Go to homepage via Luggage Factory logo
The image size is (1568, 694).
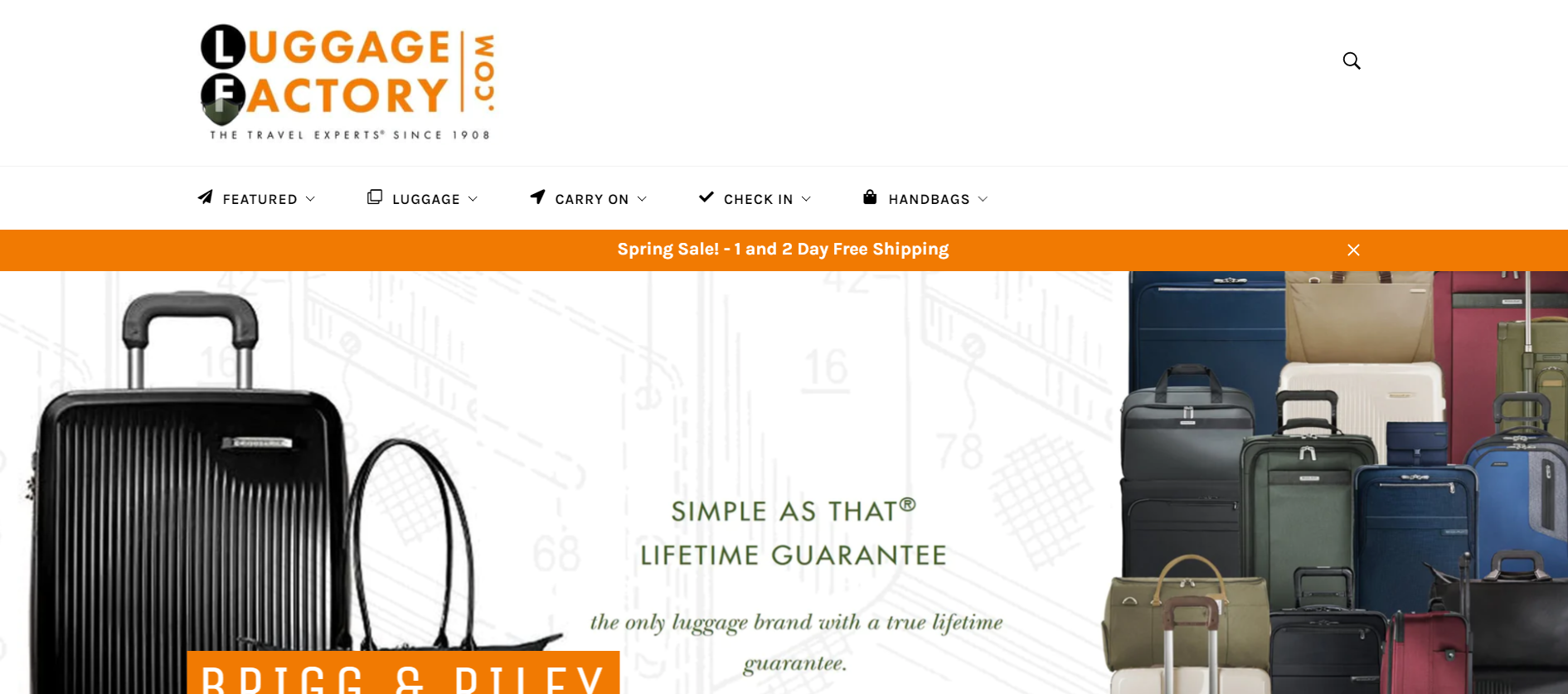click(x=347, y=82)
